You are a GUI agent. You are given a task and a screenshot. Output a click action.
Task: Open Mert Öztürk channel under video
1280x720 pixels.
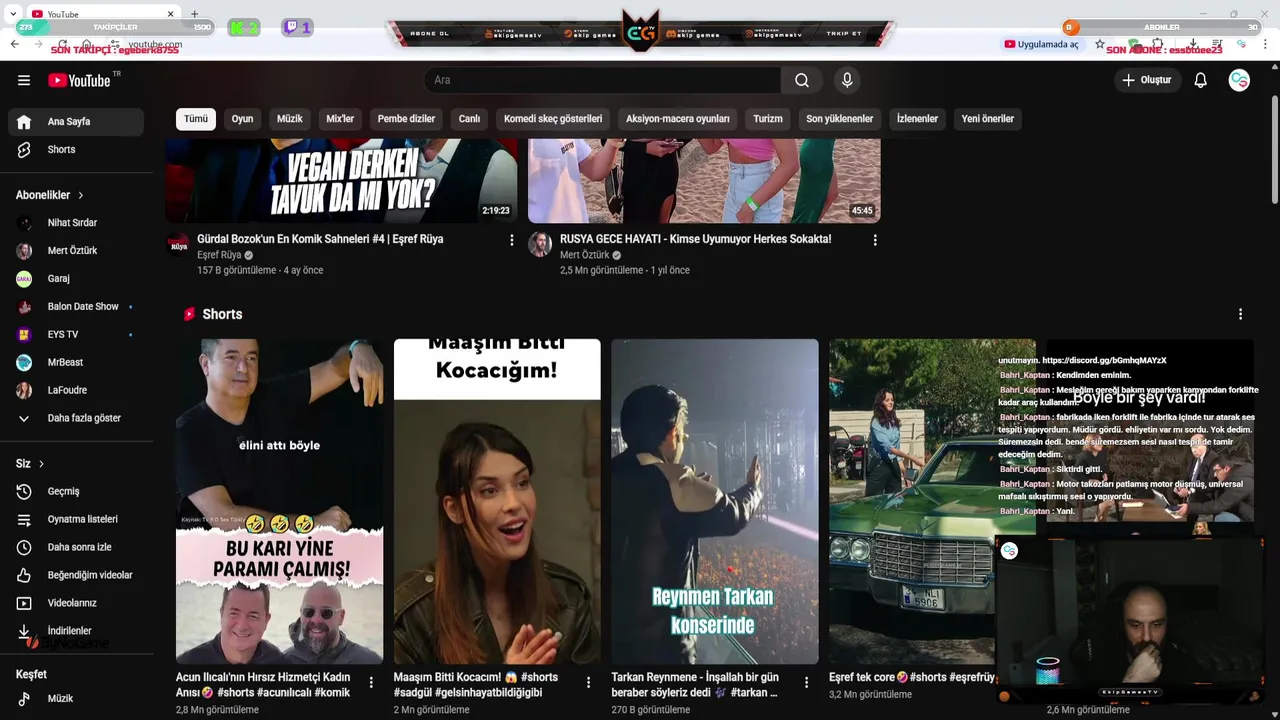(585, 255)
